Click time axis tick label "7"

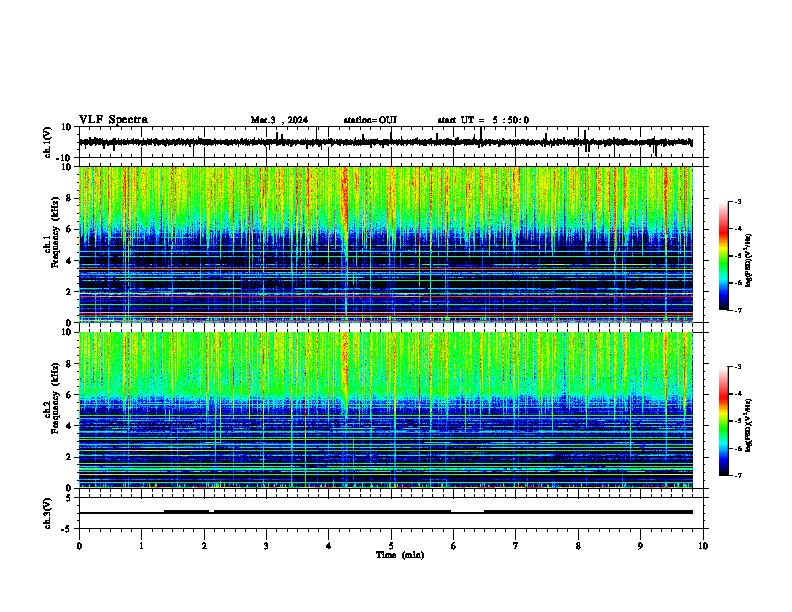(516, 546)
